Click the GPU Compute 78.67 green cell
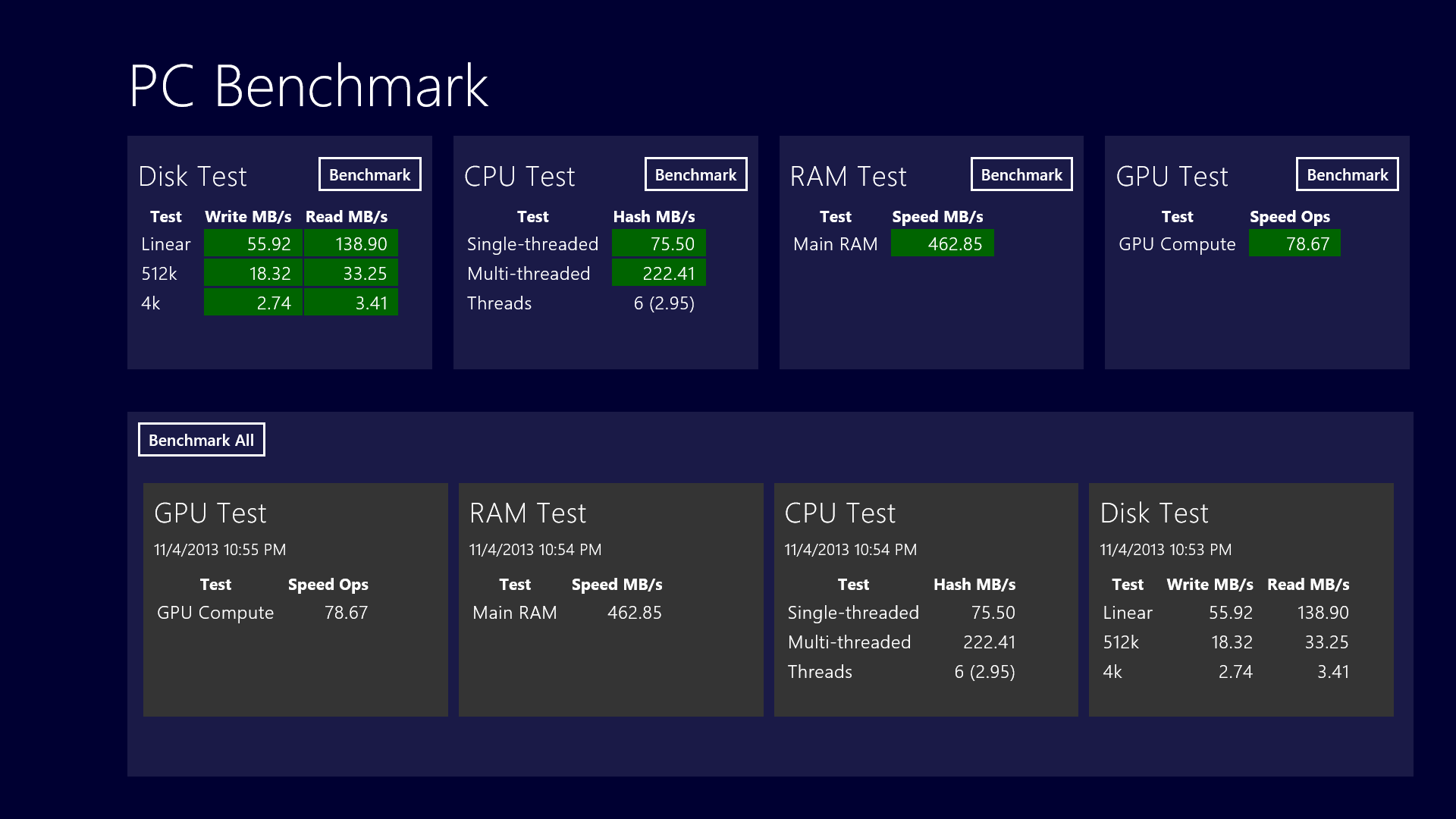Screen dimensions: 1456x819 (1294, 243)
